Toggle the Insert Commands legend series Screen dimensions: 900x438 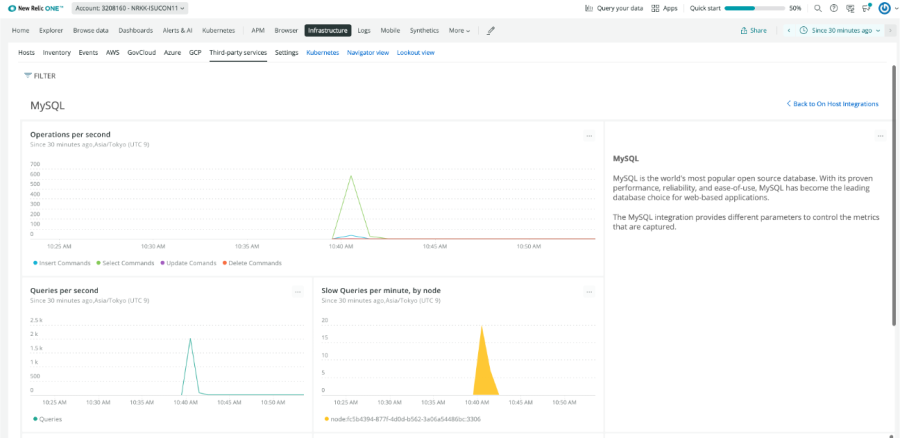point(61,263)
